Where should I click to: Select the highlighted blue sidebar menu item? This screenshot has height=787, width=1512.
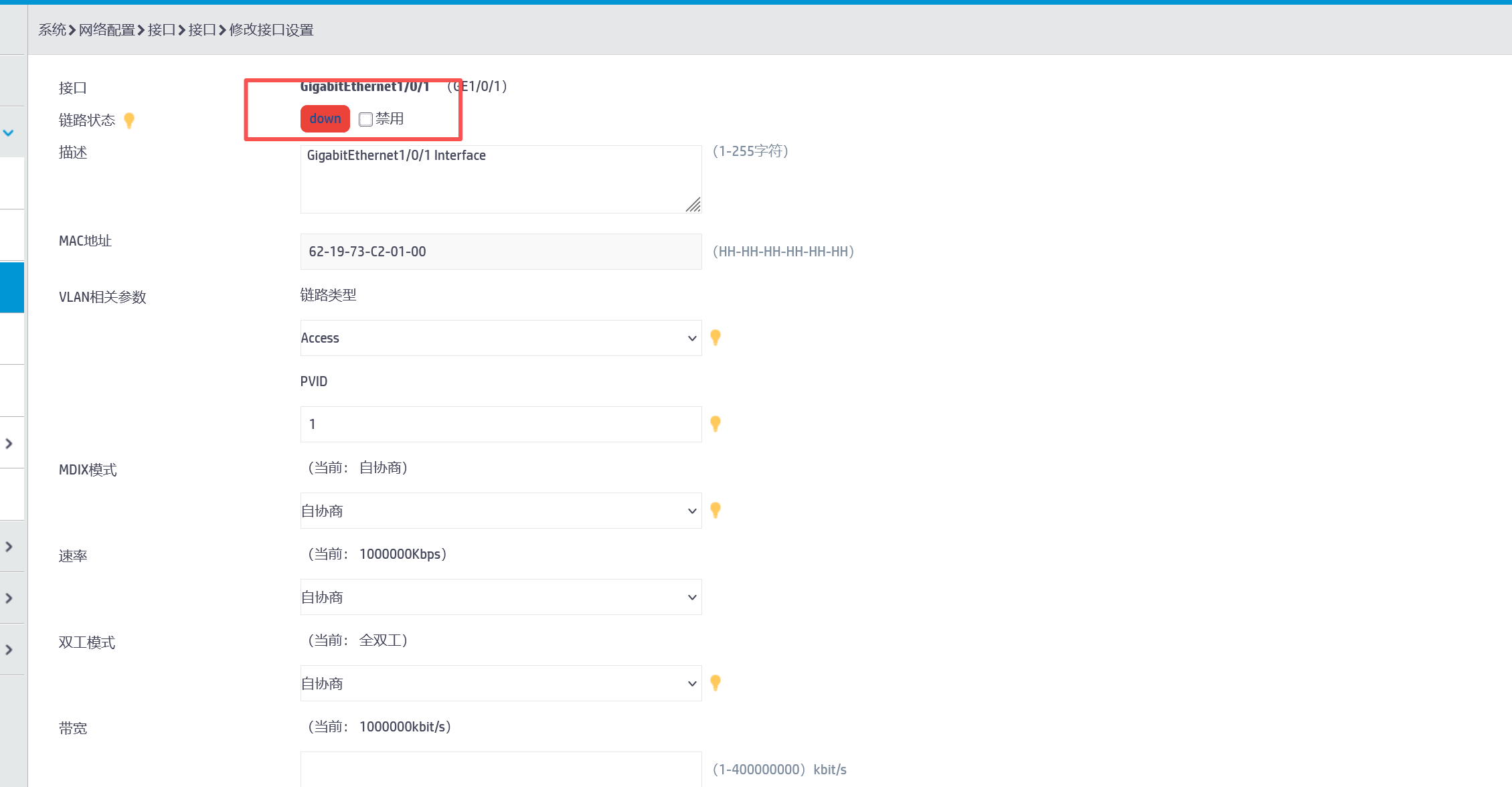point(12,287)
